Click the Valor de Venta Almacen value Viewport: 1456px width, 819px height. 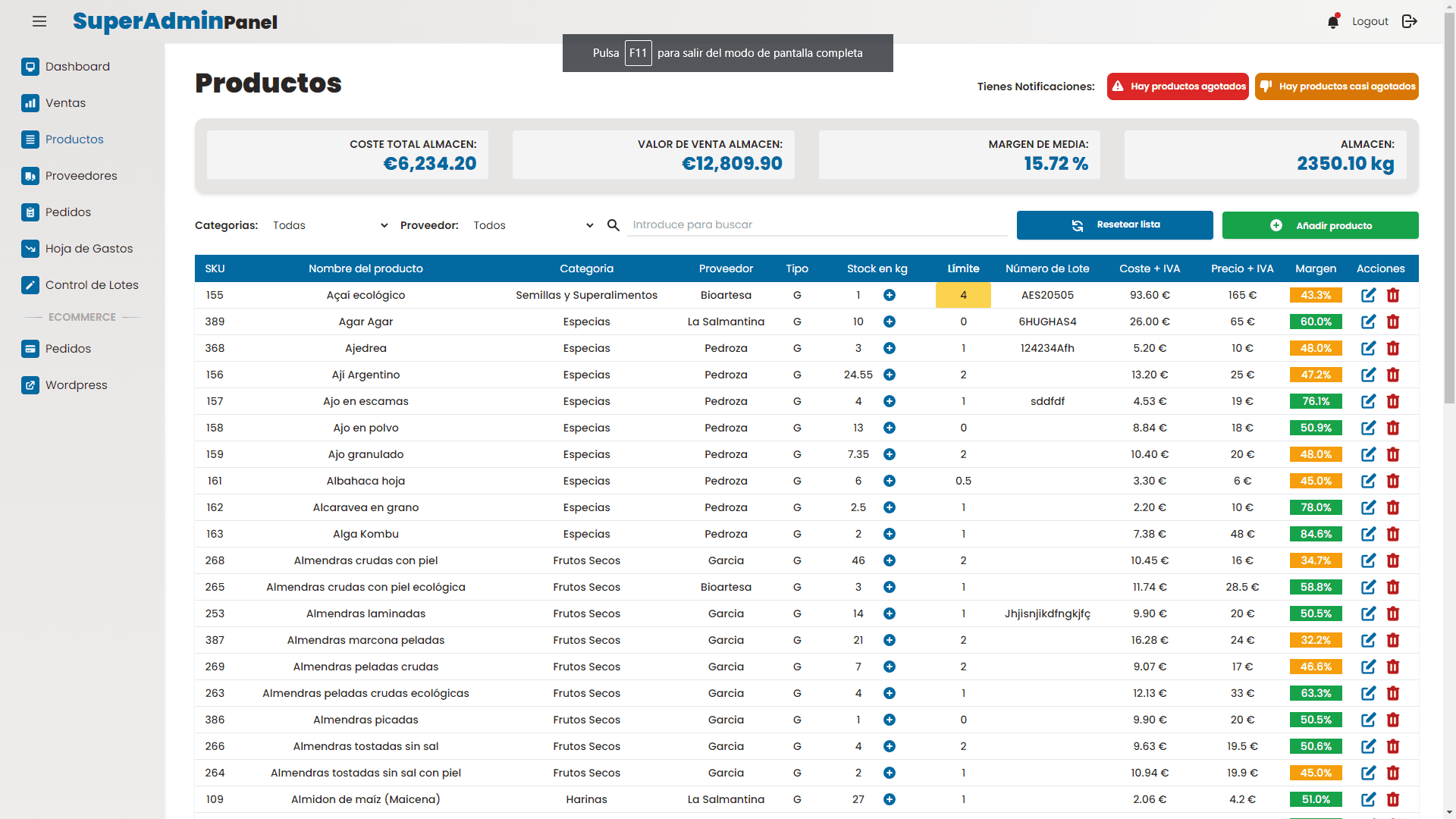732,164
